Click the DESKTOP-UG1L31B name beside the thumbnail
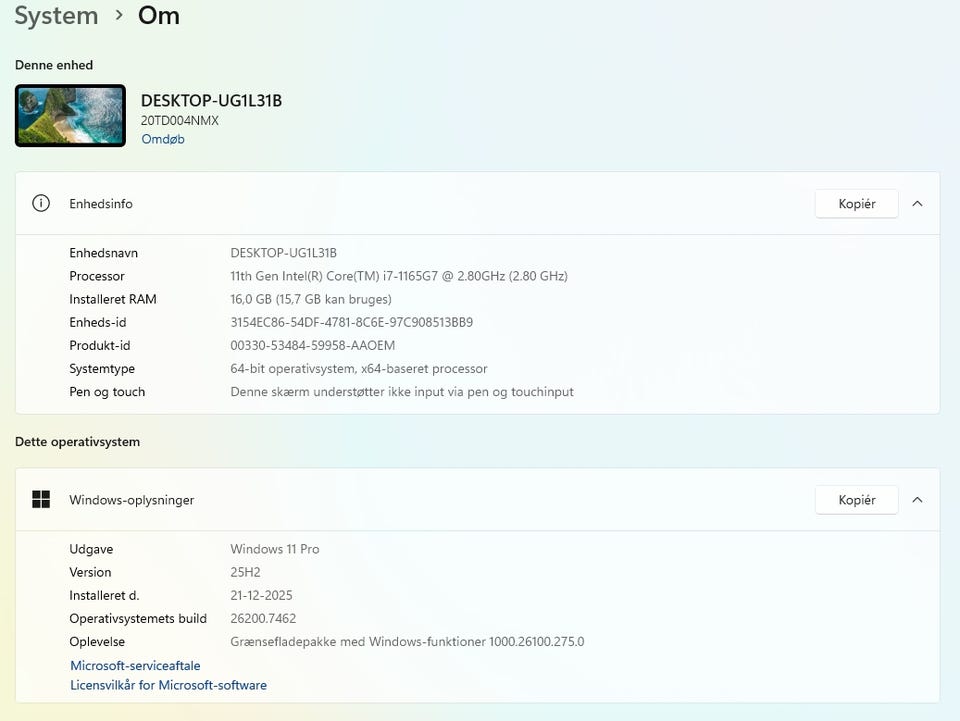 (x=211, y=101)
